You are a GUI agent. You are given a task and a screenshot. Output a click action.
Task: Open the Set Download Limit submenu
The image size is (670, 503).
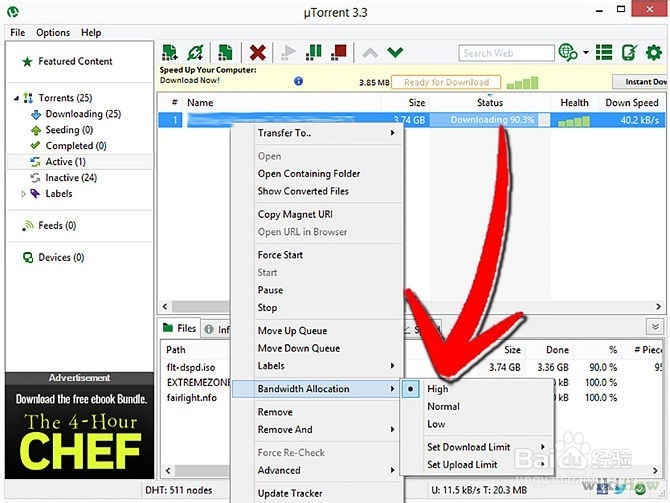click(x=476, y=447)
